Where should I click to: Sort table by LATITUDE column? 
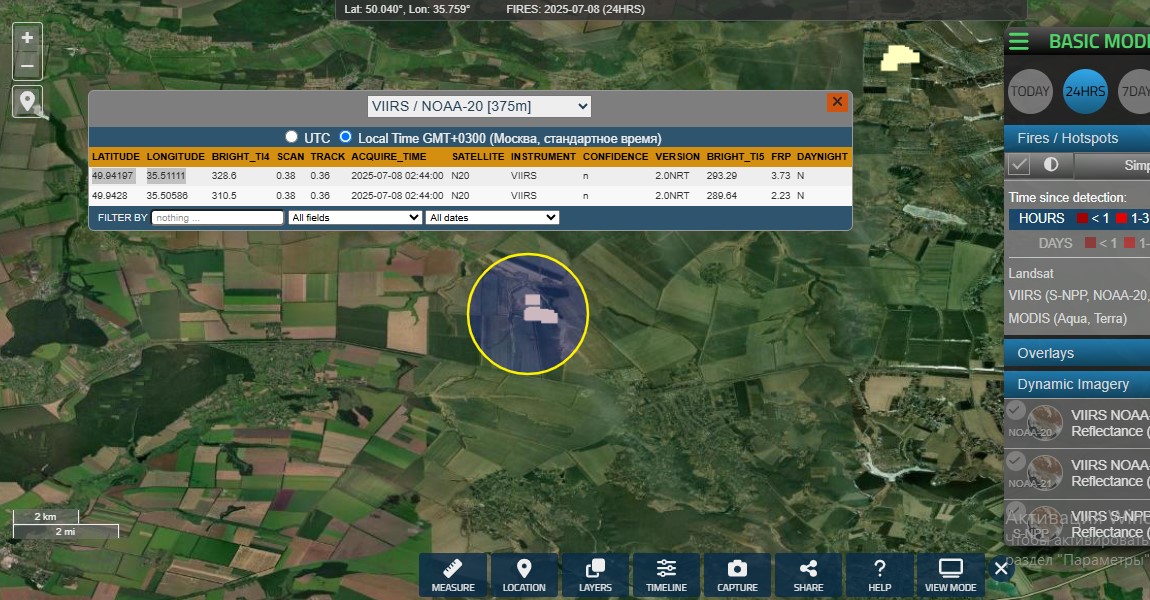[x=116, y=157]
